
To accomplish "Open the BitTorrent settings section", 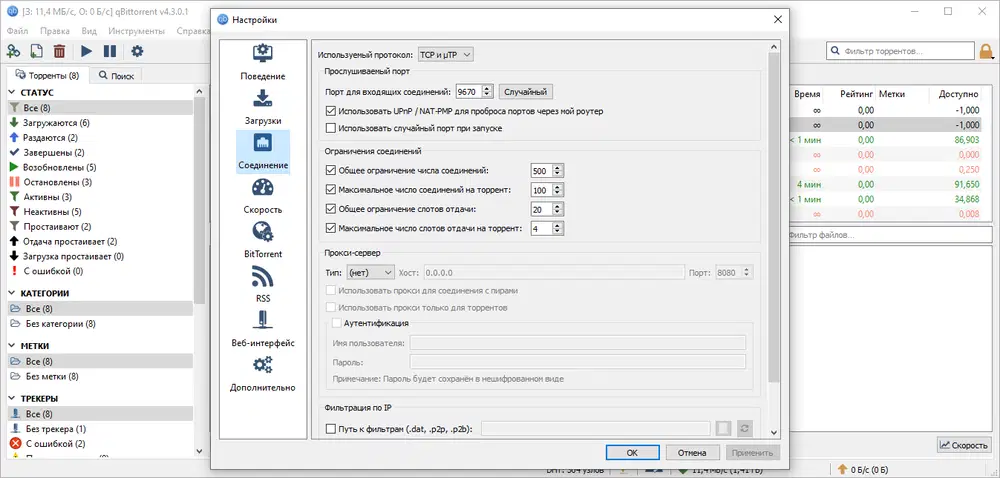I will coord(263,241).
